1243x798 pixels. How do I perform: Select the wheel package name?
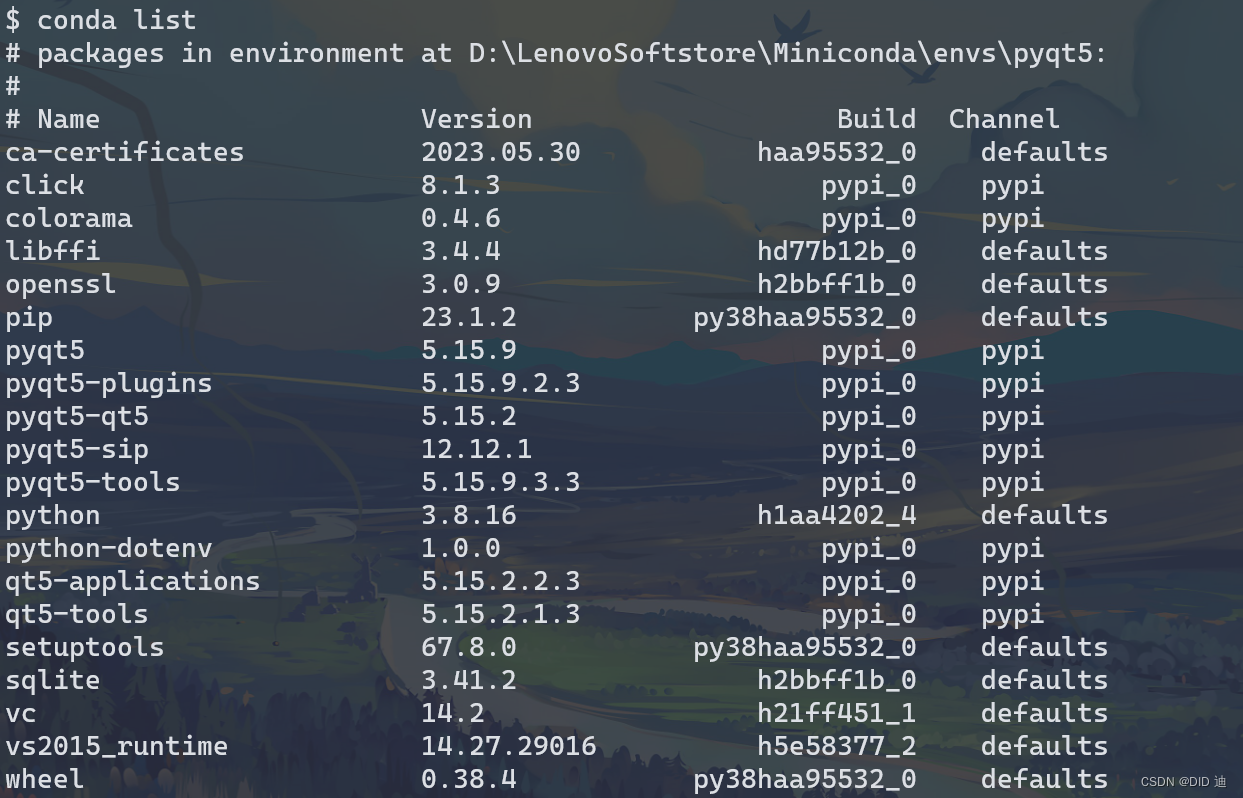coord(45,778)
